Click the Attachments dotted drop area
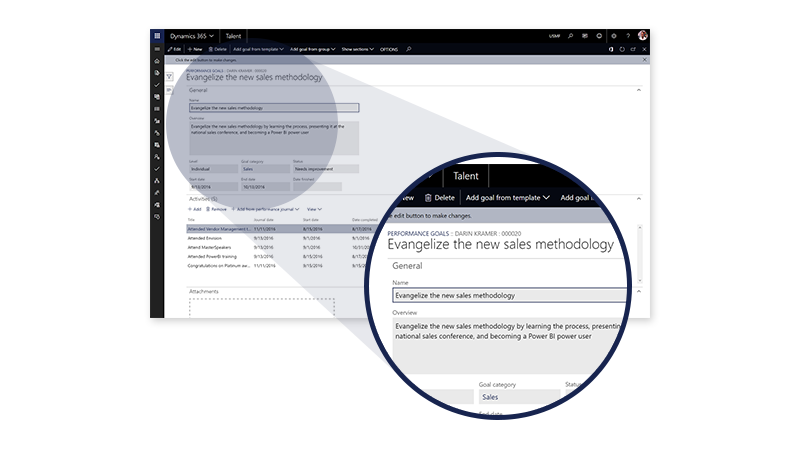The image size is (800, 450). pos(262,308)
